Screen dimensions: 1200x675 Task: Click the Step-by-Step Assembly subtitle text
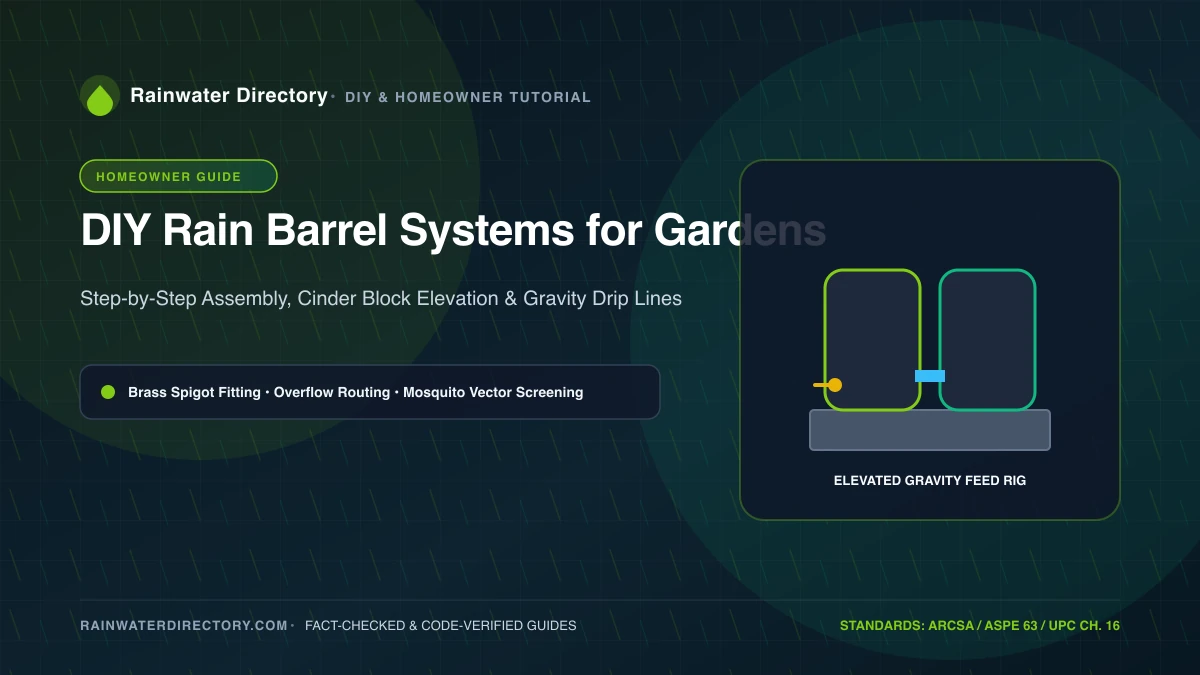click(x=381, y=298)
